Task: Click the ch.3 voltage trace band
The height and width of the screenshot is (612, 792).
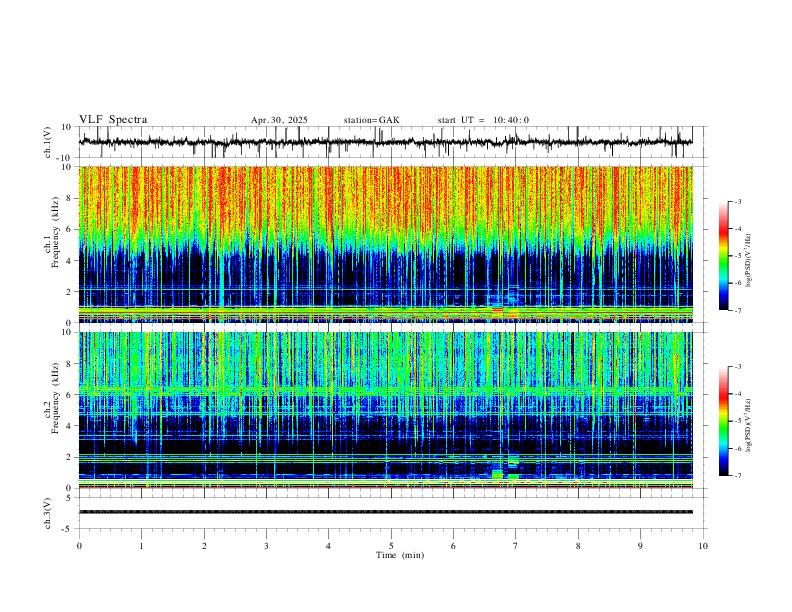Action: tap(386, 512)
